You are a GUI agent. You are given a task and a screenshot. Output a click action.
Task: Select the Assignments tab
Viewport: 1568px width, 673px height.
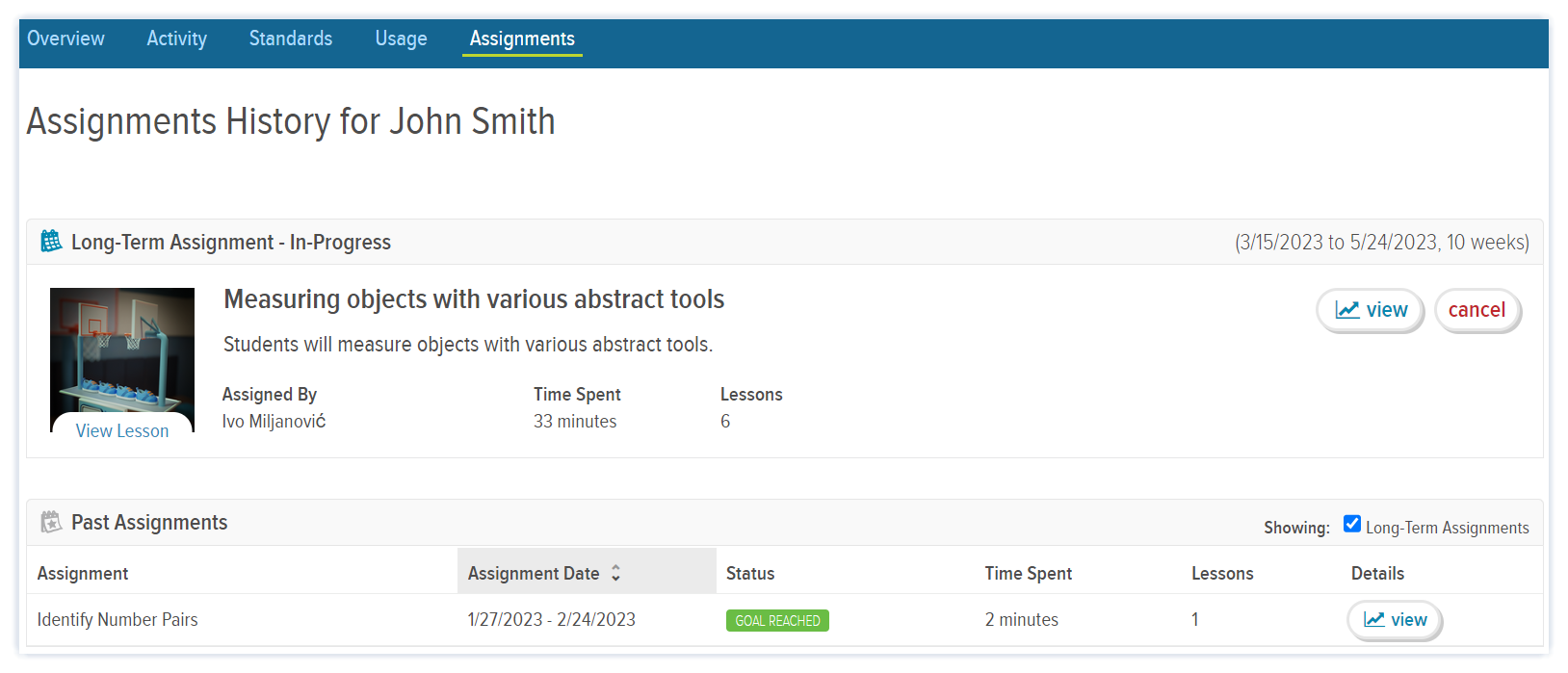(x=522, y=39)
